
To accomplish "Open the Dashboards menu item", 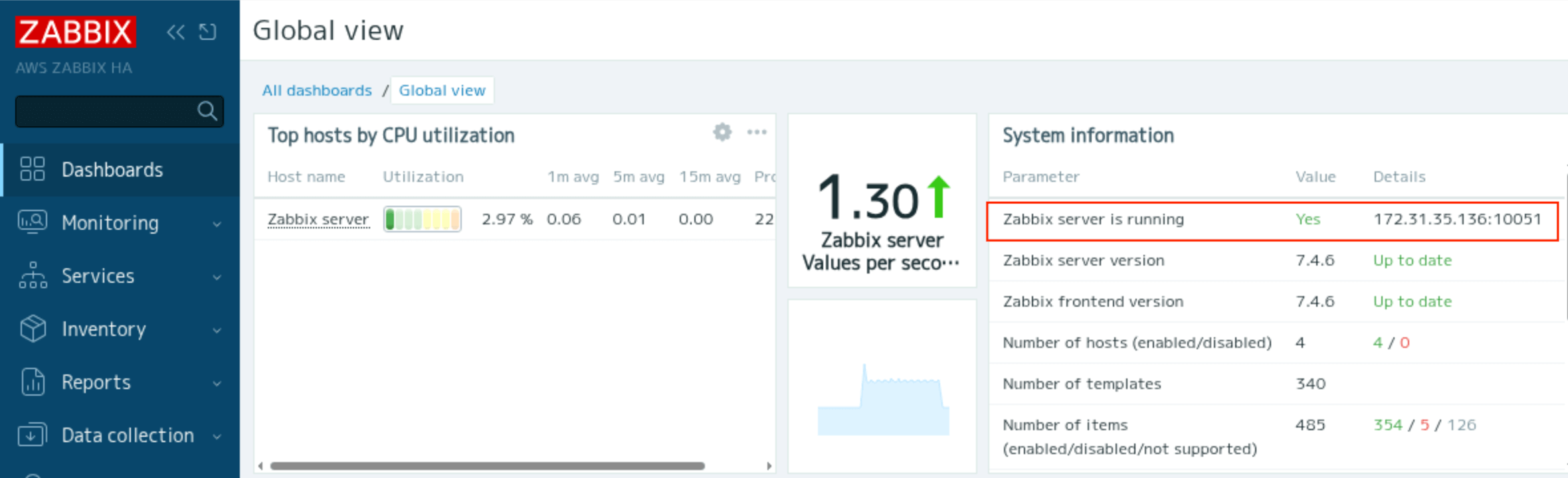I will pos(112,170).
